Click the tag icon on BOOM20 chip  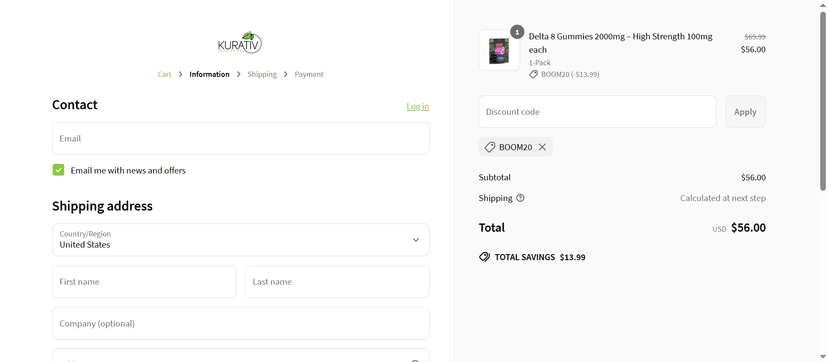click(x=490, y=147)
